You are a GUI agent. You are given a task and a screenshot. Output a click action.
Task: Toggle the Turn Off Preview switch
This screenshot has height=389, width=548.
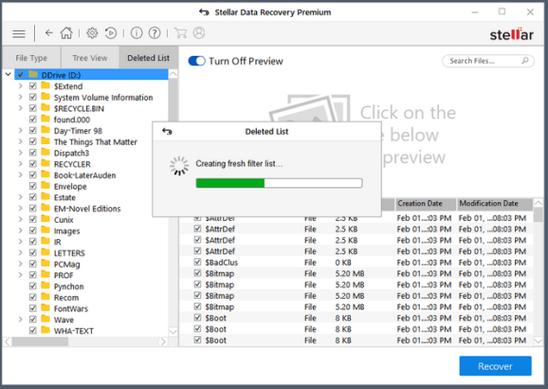point(196,61)
